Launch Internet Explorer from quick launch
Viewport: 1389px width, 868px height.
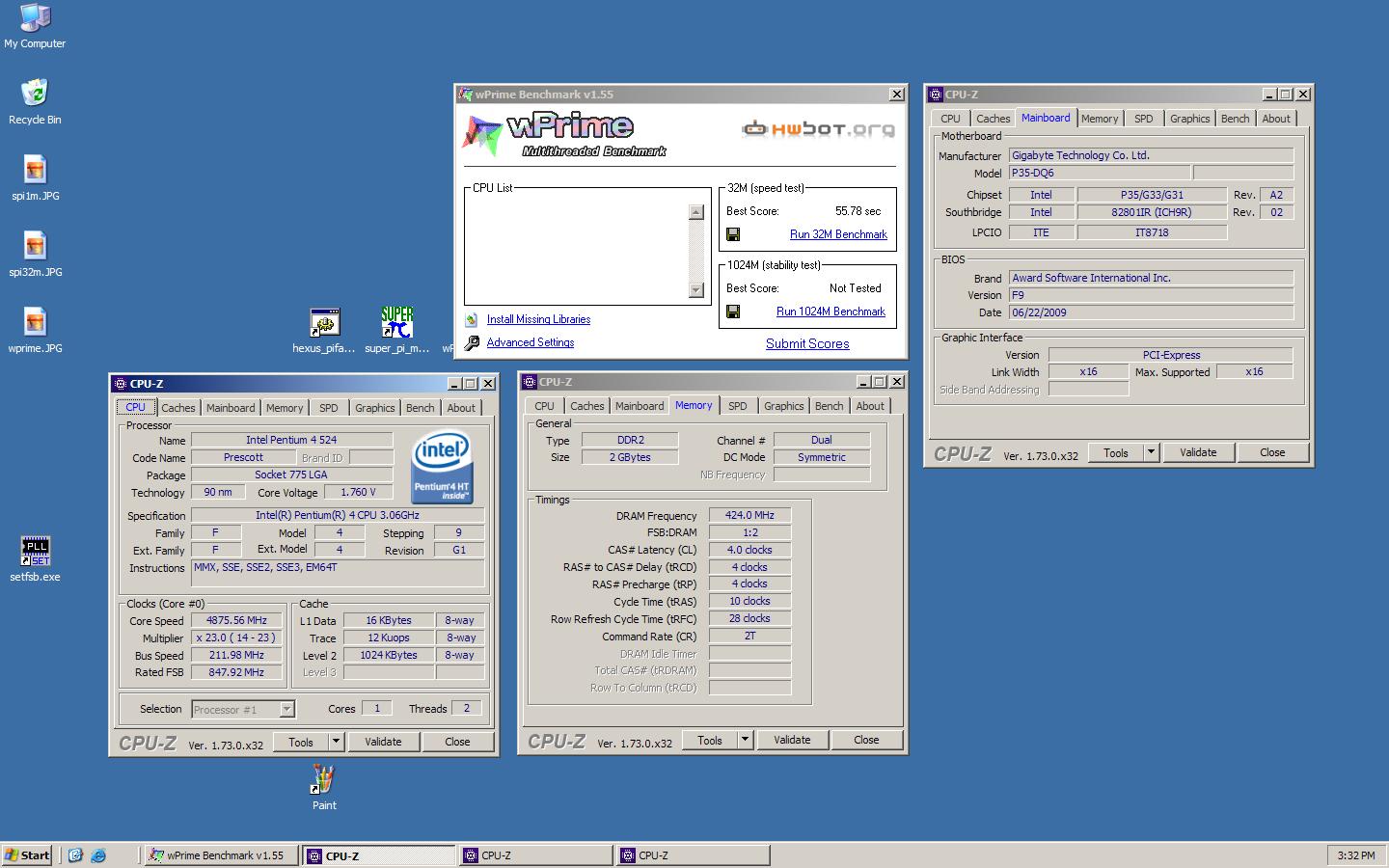pos(98,855)
